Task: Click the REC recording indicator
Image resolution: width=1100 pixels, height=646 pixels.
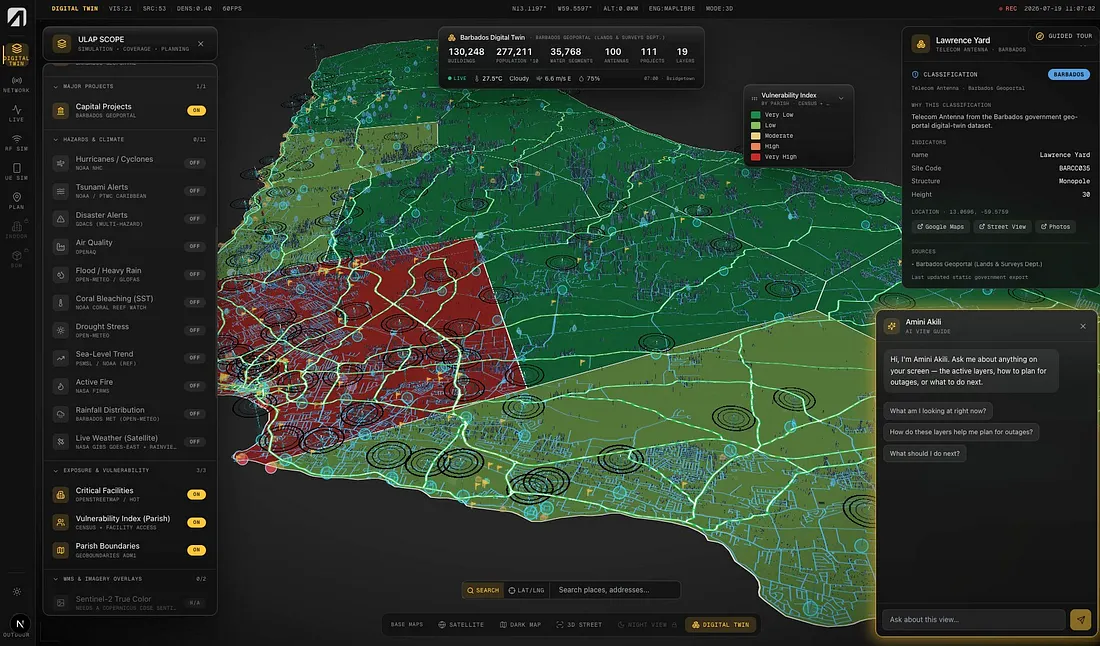Action: 1008,8
